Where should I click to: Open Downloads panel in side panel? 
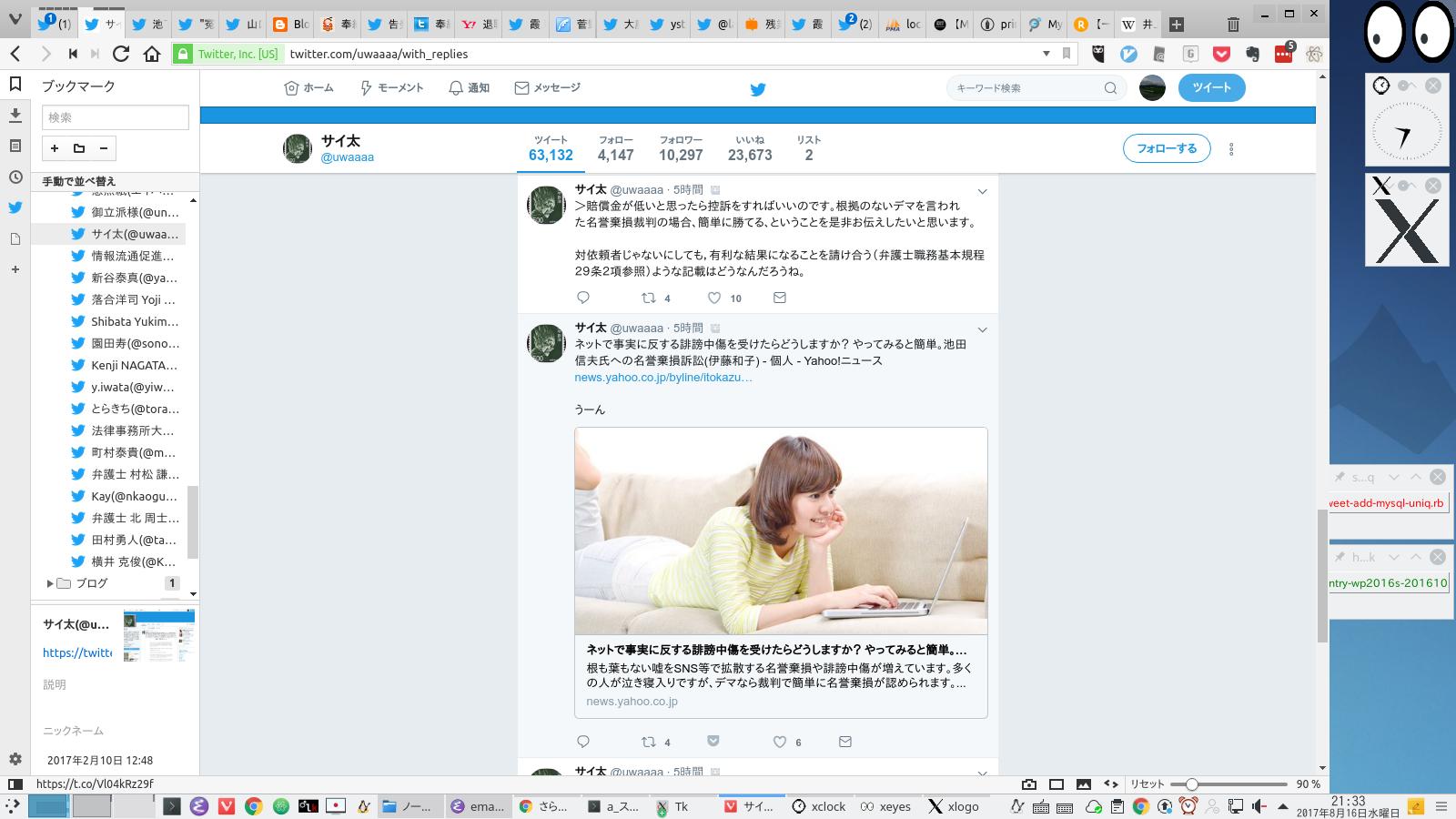(15, 115)
